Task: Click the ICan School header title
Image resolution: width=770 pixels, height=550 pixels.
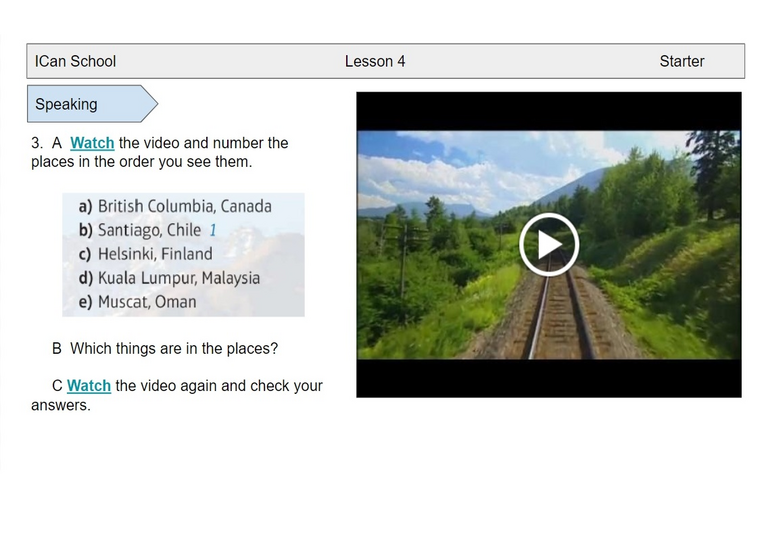Action: [x=75, y=61]
